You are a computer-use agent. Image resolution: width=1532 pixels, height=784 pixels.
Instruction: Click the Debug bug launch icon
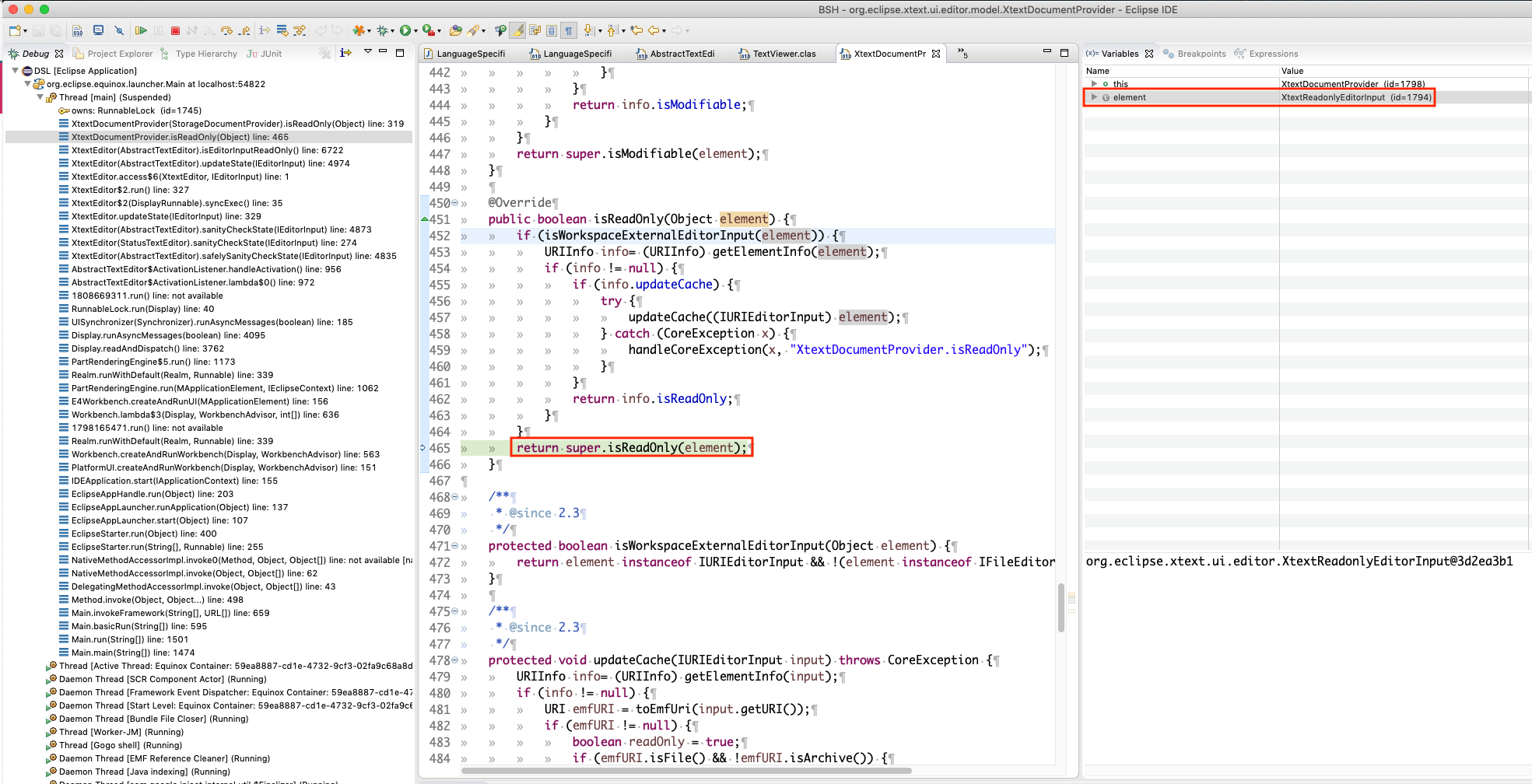coord(382,31)
